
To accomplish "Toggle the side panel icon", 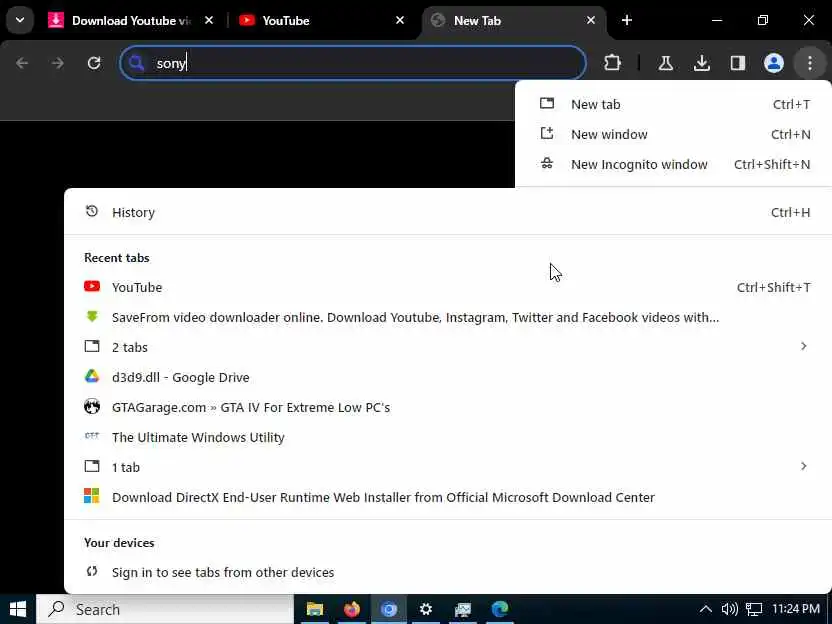I will coord(738,63).
